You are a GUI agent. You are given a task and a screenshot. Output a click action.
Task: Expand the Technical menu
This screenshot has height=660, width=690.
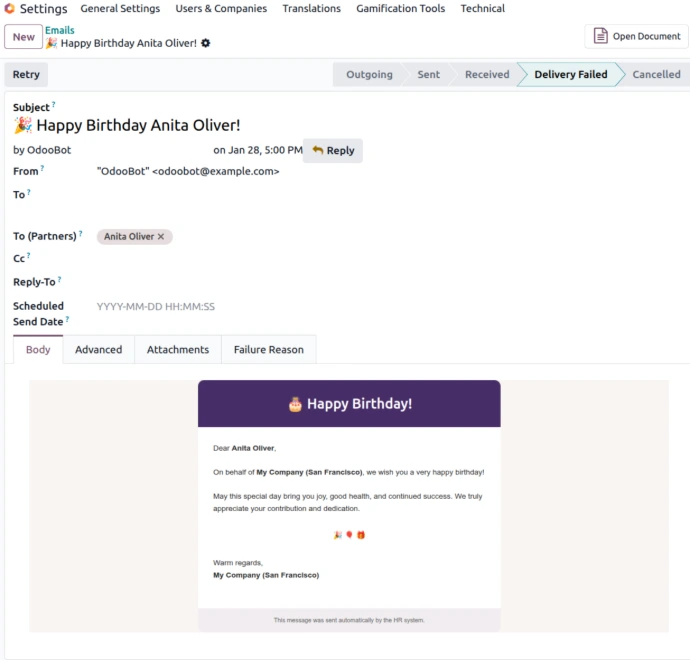pyautogui.click(x=482, y=9)
